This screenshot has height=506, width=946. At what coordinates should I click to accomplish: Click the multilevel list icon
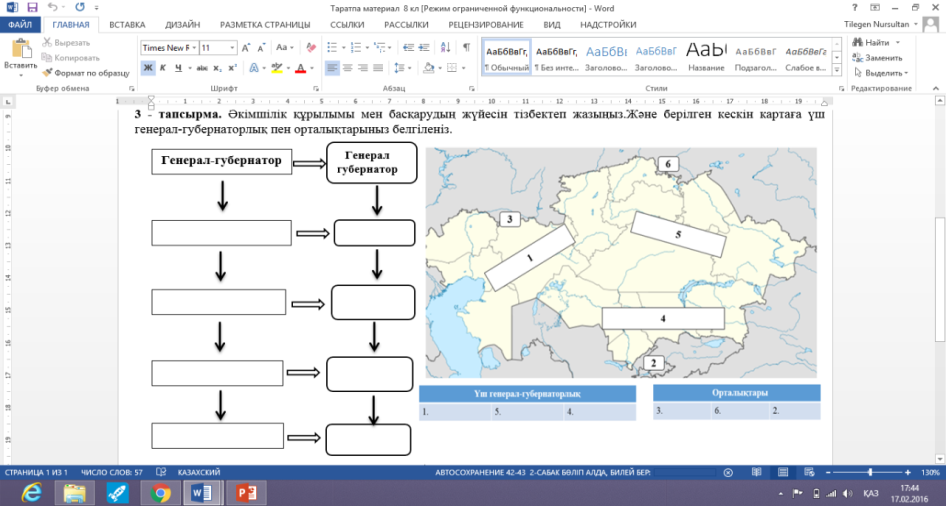tap(379, 48)
